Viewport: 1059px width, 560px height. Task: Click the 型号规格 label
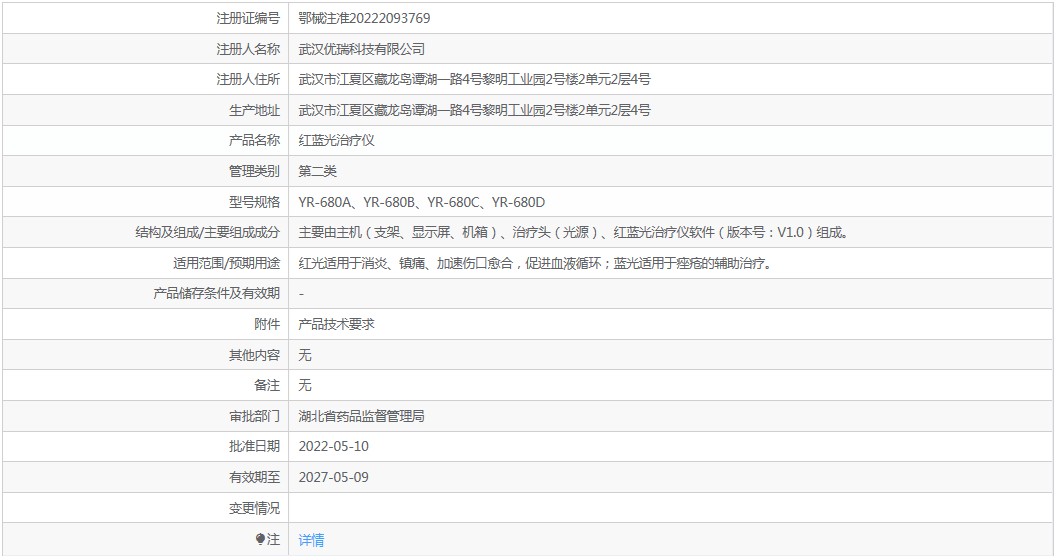[x=254, y=202]
